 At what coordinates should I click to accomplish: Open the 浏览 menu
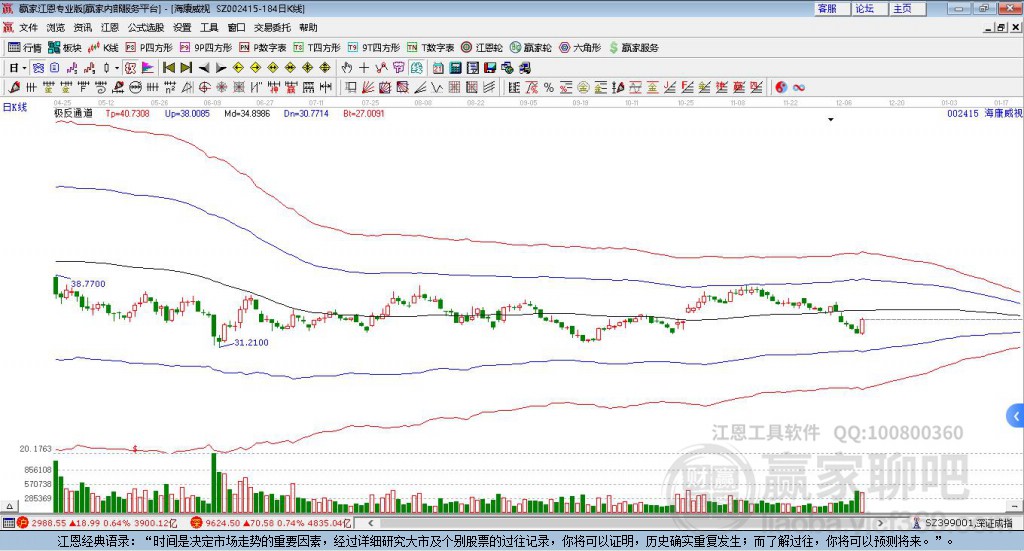56,27
